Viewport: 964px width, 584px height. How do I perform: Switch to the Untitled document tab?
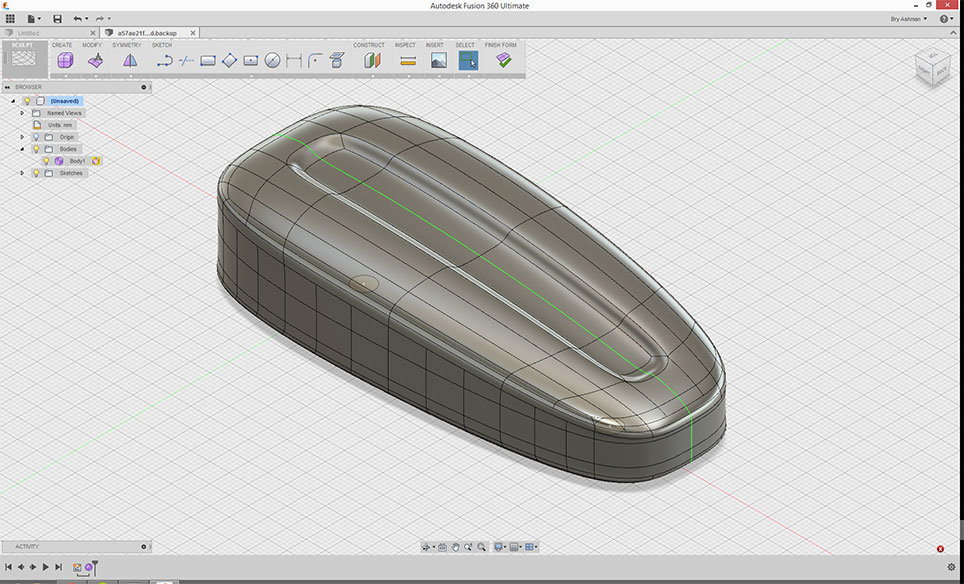pos(30,33)
